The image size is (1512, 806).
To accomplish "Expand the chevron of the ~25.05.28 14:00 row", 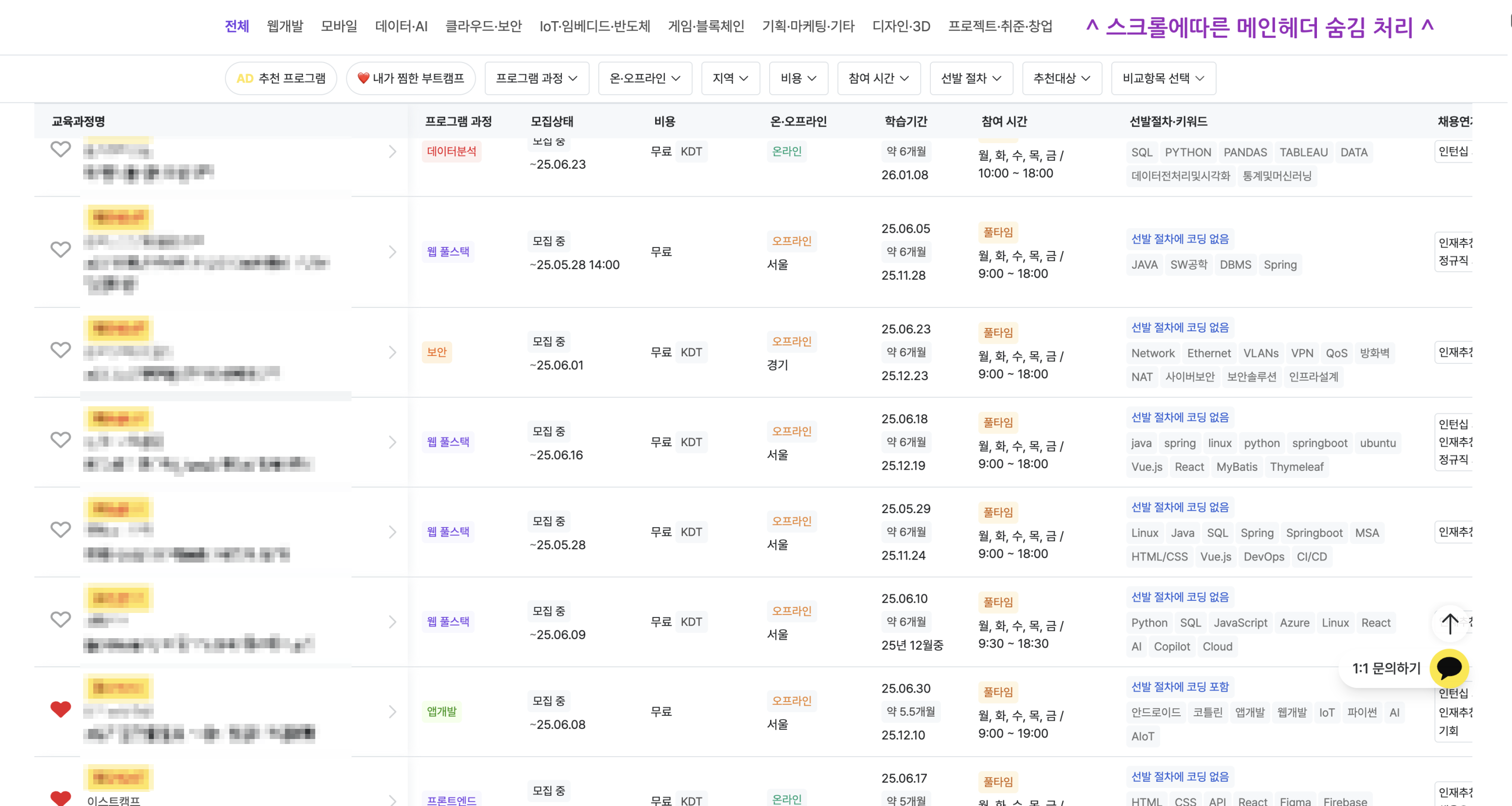I will tap(392, 252).
